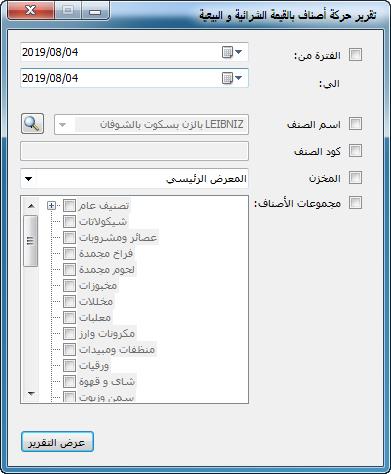Screen dimensions: 391x474
Task: Click عرض التقرير button
Action: point(57,442)
